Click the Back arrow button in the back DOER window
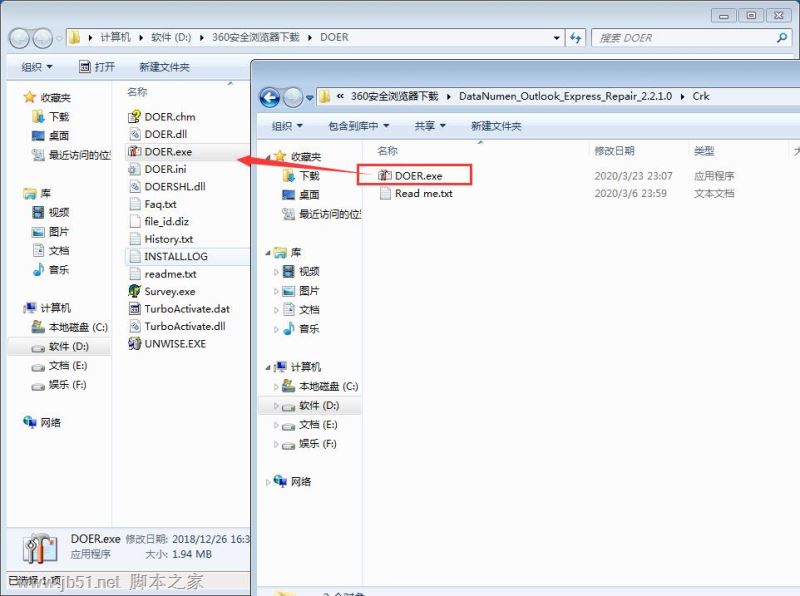 click(19, 38)
